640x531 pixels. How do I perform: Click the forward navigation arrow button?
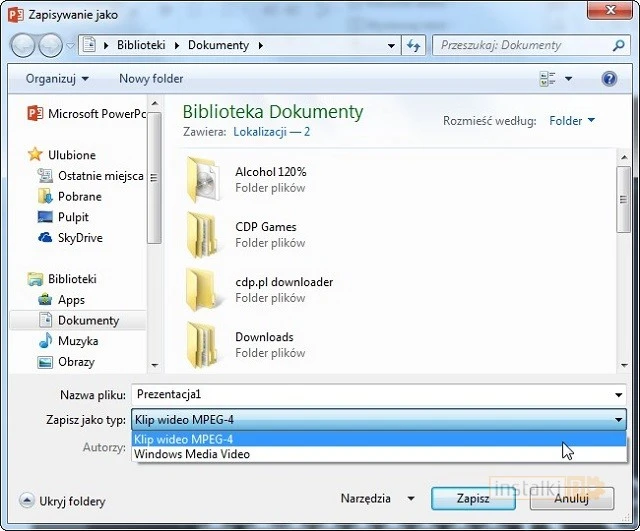click(x=50, y=45)
